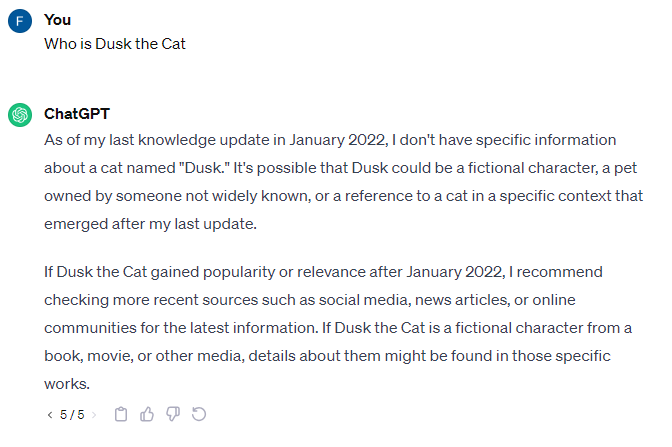Image resolution: width=672 pixels, height=447 pixels.
Task: Click the green ChatGPT logo avatar
Action: coord(20,115)
